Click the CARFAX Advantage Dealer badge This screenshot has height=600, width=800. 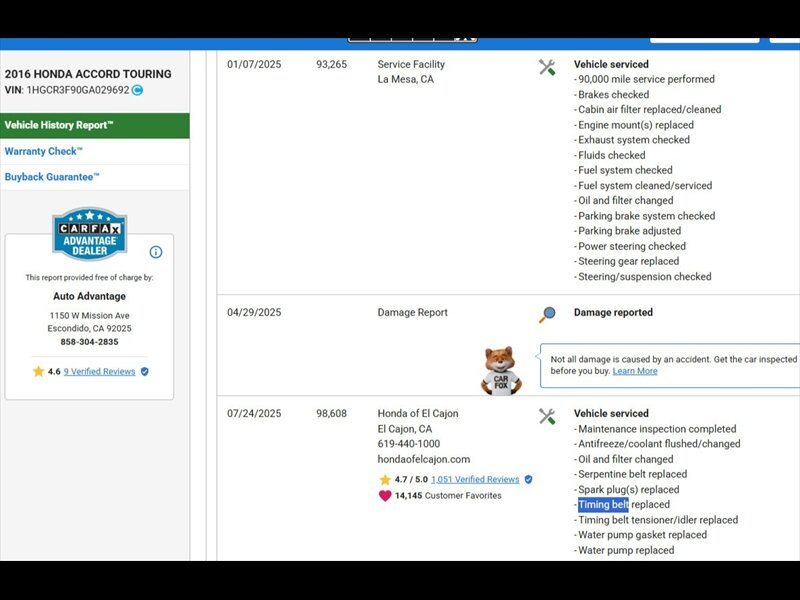coord(89,233)
